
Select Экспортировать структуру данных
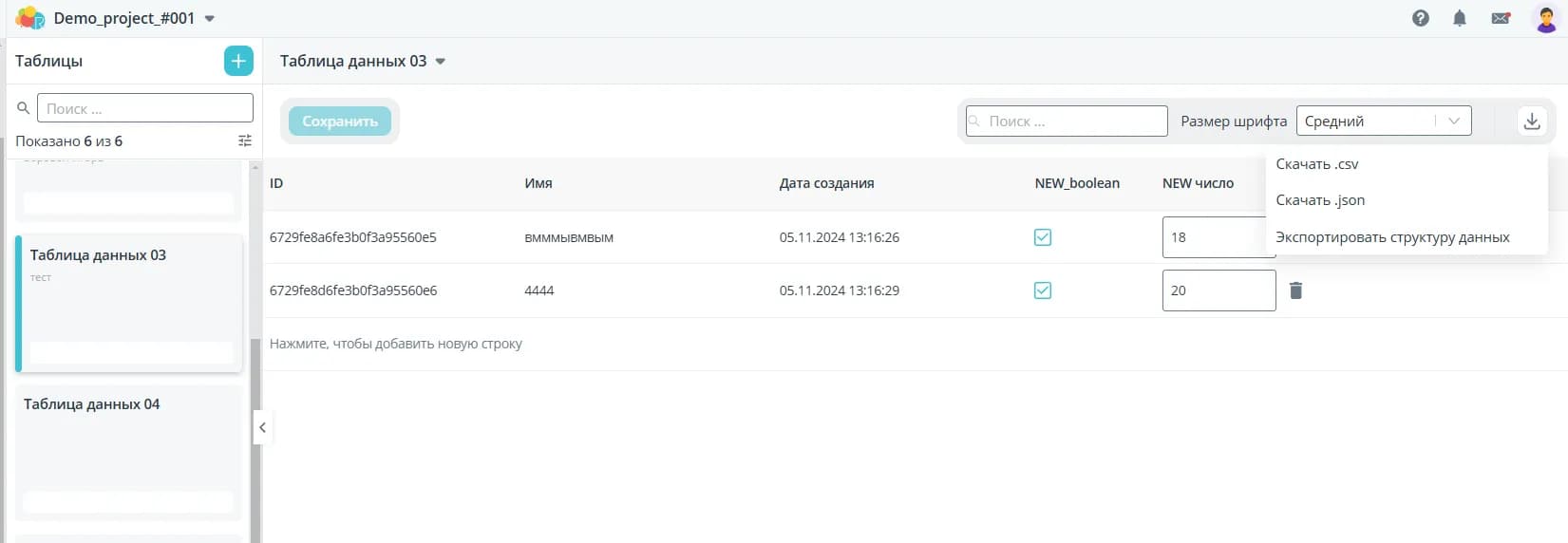1391,237
